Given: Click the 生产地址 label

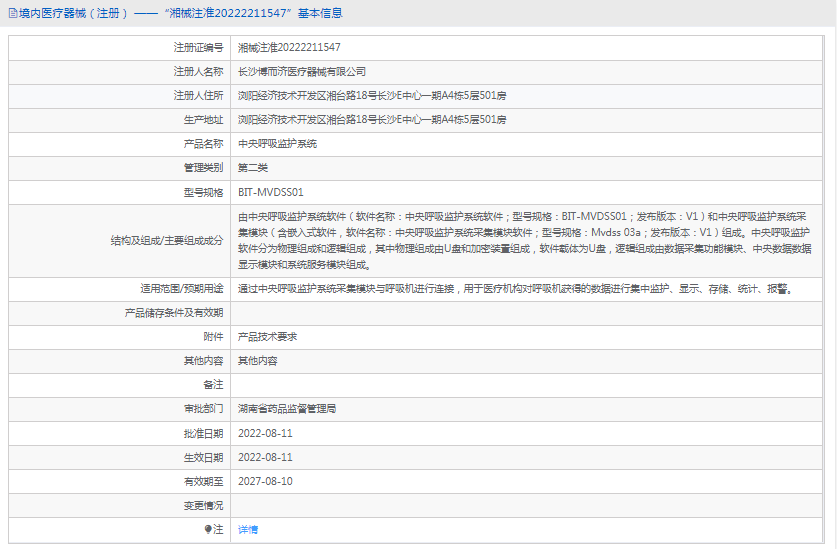Looking at the screenshot, I should pyautogui.click(x=203, y=120).
